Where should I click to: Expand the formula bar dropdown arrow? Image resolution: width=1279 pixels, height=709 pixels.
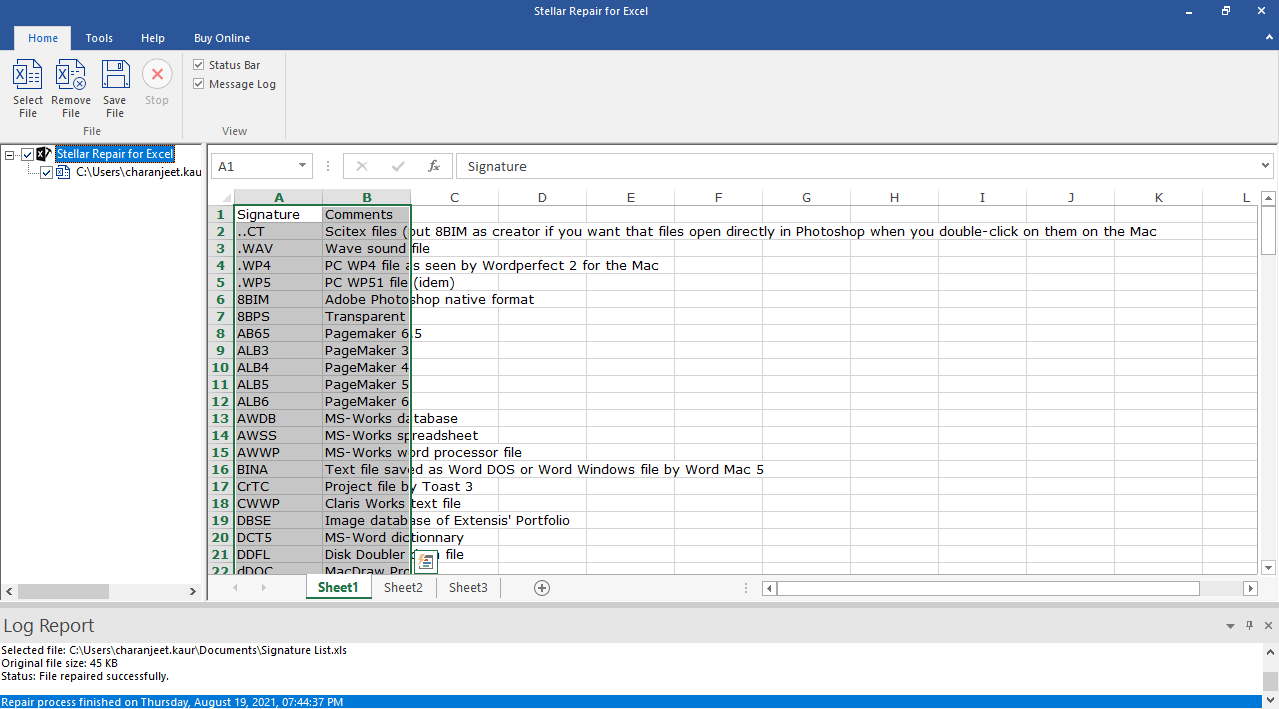[x=1265, y=166]
